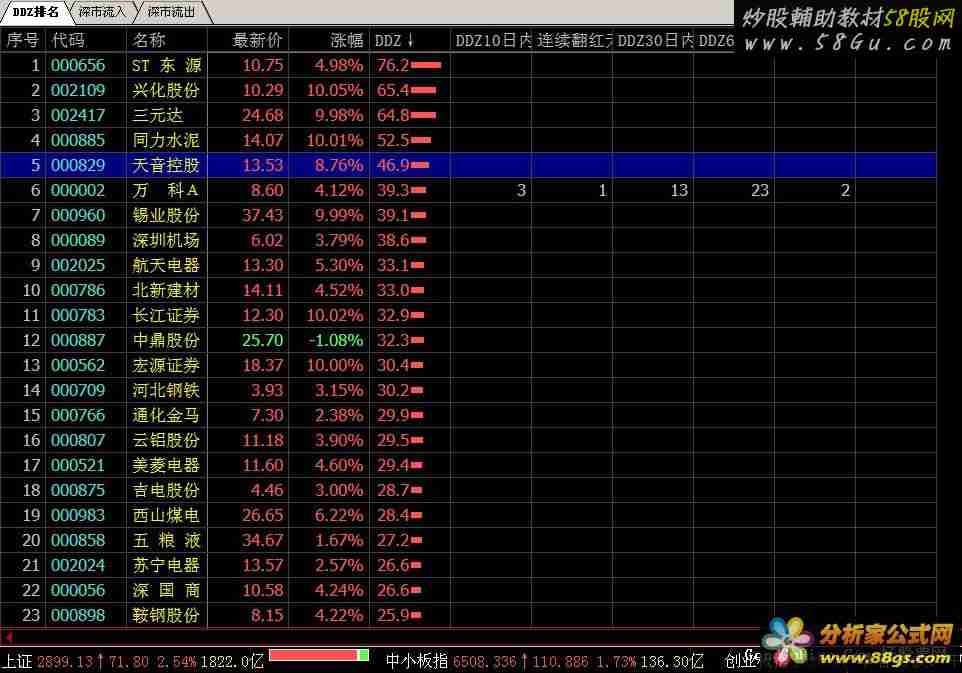The width and height of the screenshot is (962, 673).
Task: Select 鞍钢股份 stock name
Action: click(x=166, y=615)
